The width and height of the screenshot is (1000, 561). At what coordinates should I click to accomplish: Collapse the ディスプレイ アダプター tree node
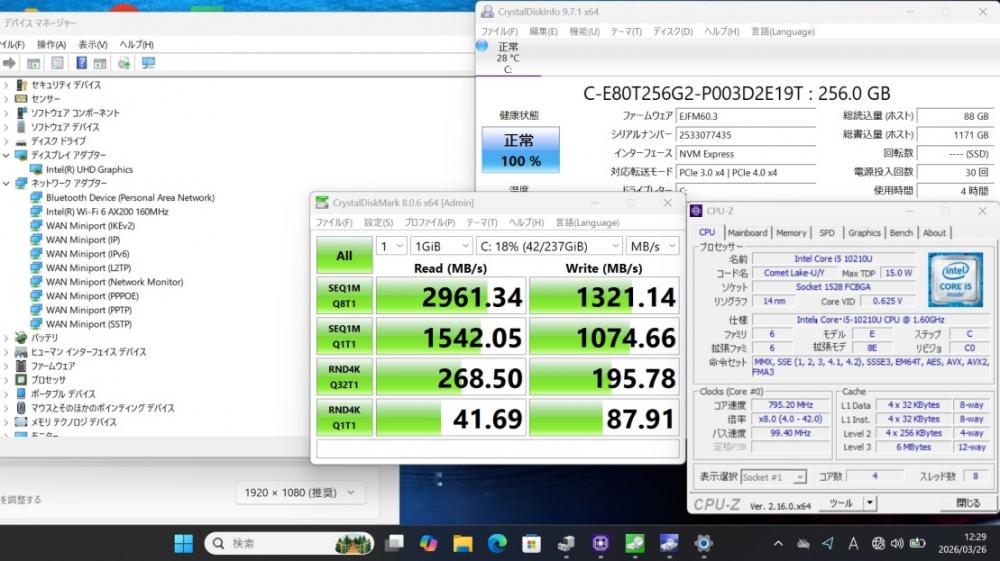(7, 156)
